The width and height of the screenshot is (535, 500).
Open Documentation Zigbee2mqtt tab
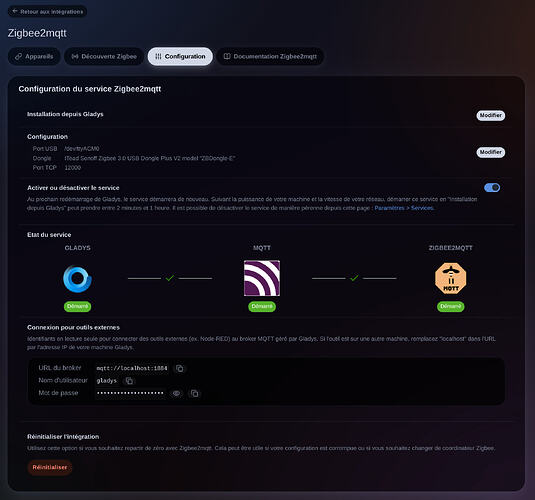pyautogui.click(x=270, y=56)
